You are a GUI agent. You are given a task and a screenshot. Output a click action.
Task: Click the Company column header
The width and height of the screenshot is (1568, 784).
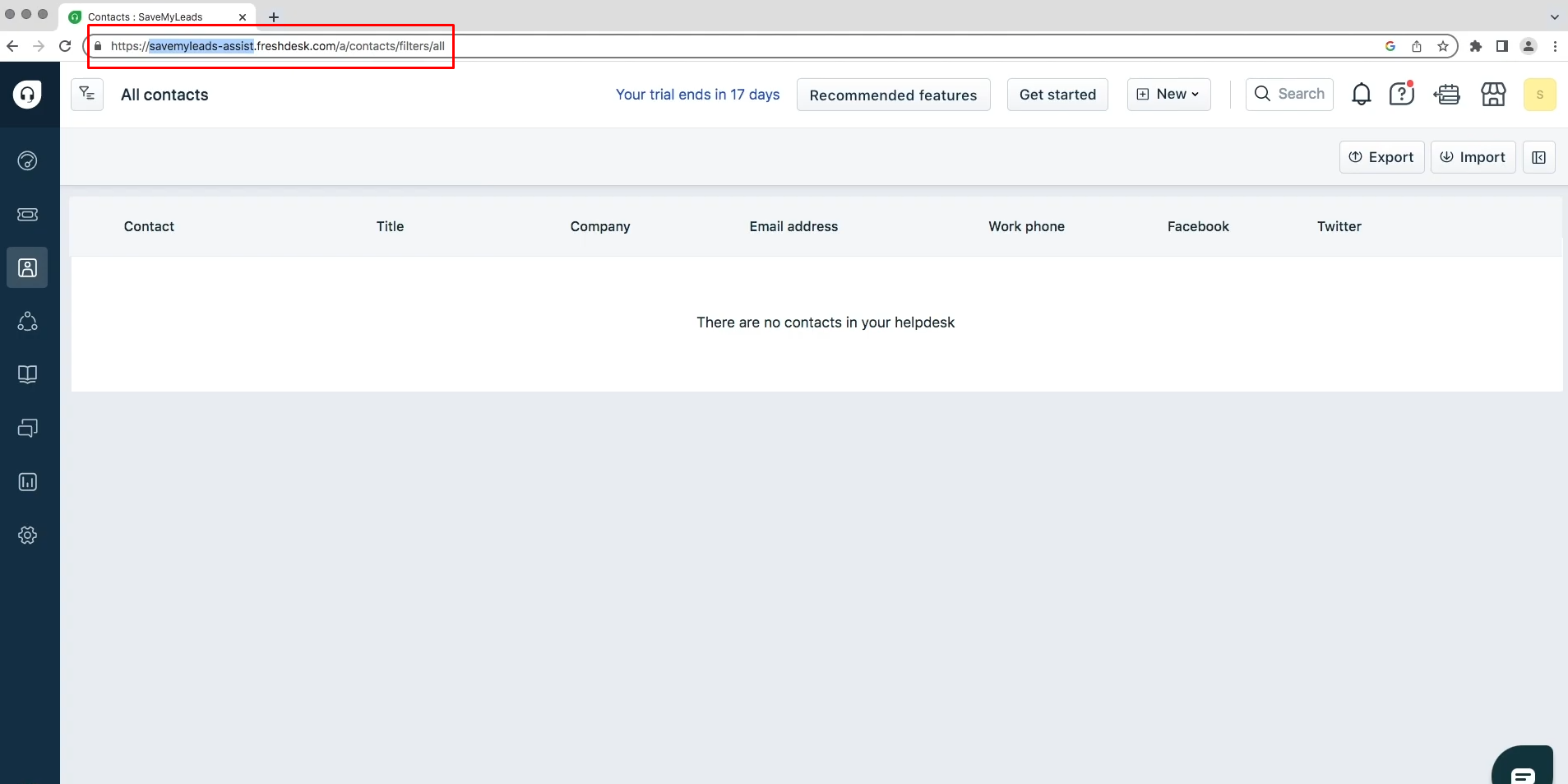600,226
